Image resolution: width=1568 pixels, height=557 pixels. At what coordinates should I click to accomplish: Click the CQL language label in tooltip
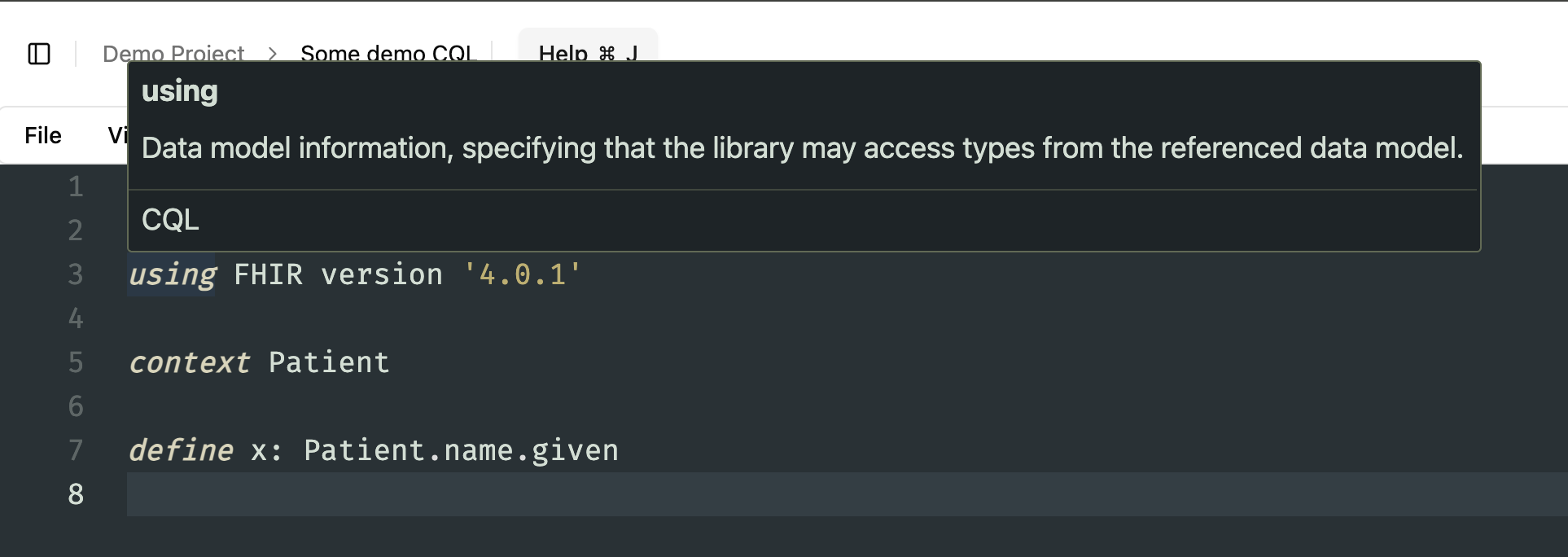pyautogui.click(x=170, y=218)
